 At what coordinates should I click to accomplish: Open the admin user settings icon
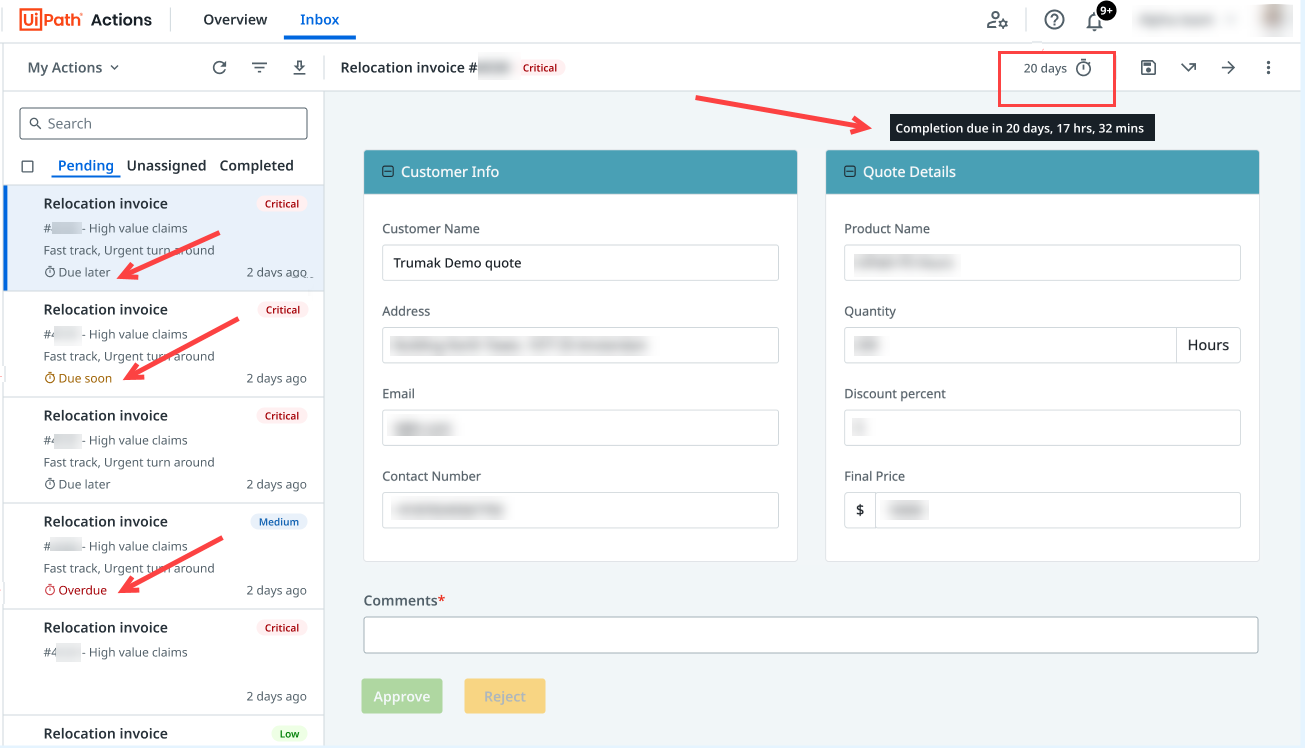[x=997, y=20]
